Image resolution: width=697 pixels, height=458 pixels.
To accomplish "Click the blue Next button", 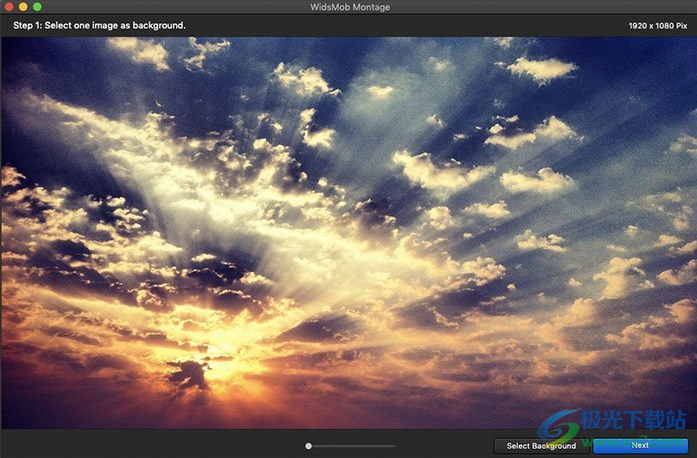I will (x=640, y=446).
